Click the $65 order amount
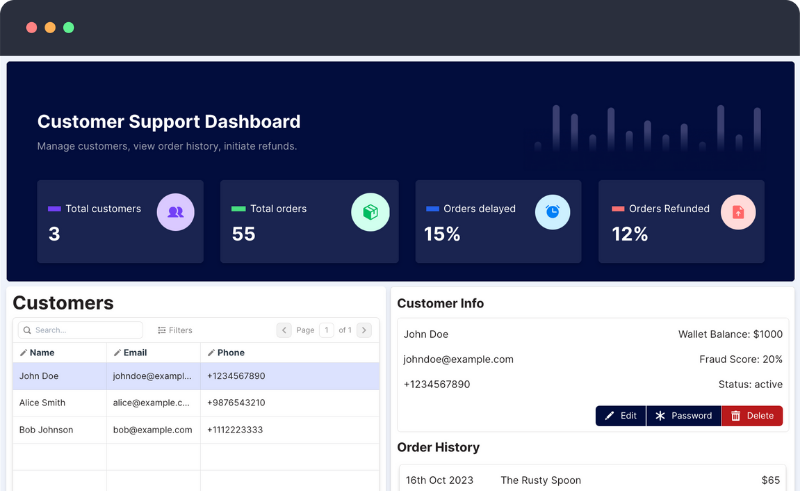The image size is (800, 491). [771, 480]
